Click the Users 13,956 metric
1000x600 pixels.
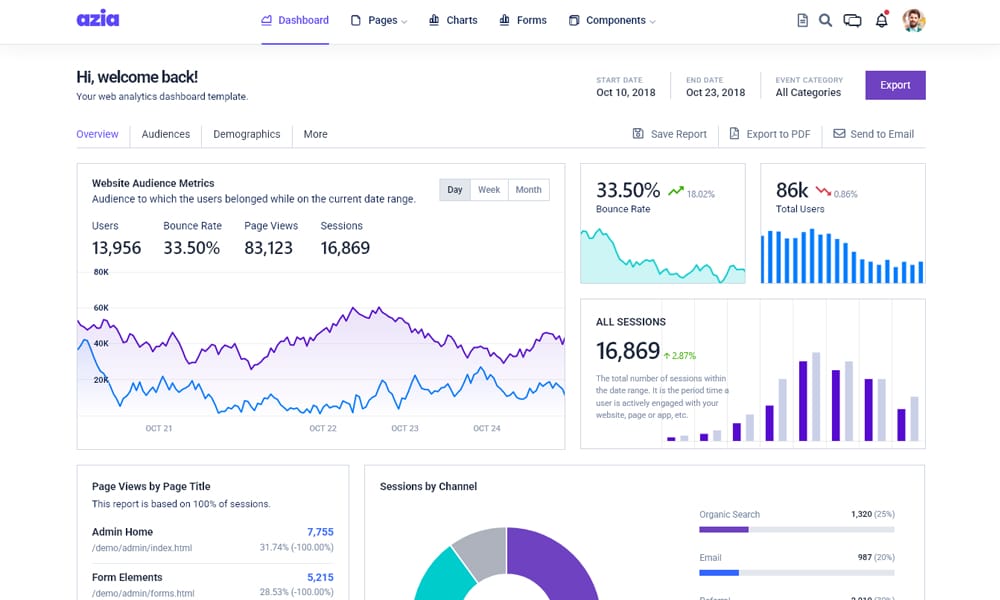click(116, 238)
